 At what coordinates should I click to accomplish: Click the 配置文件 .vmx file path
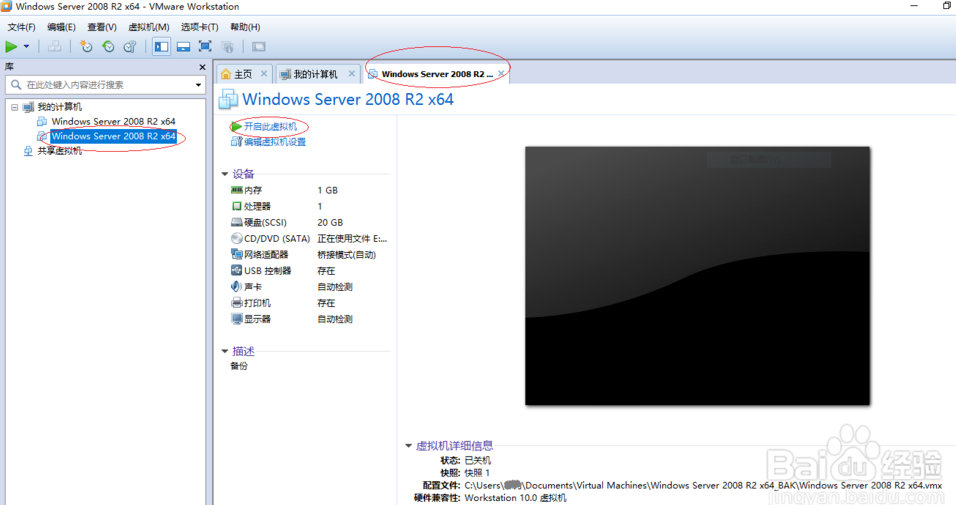[x=703, y=485]
